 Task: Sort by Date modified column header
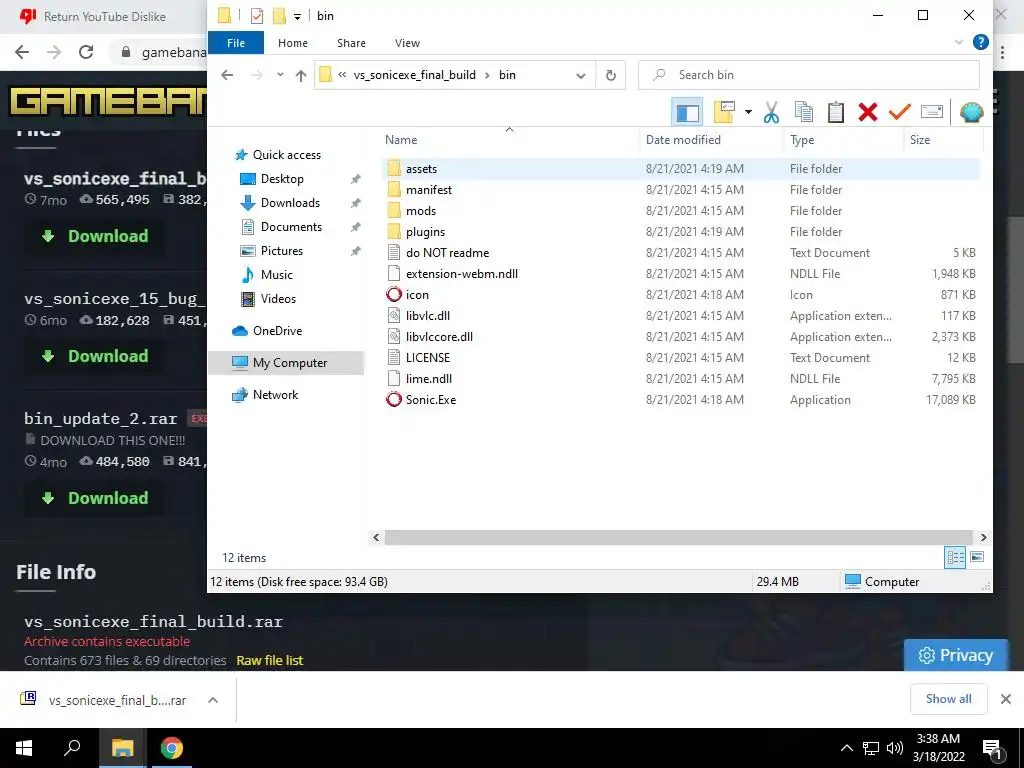(x=683, y=140)
